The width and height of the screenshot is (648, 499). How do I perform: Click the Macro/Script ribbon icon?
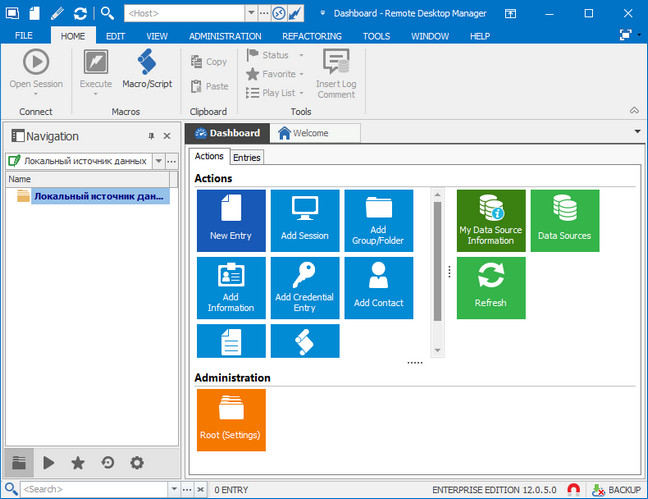147,71
